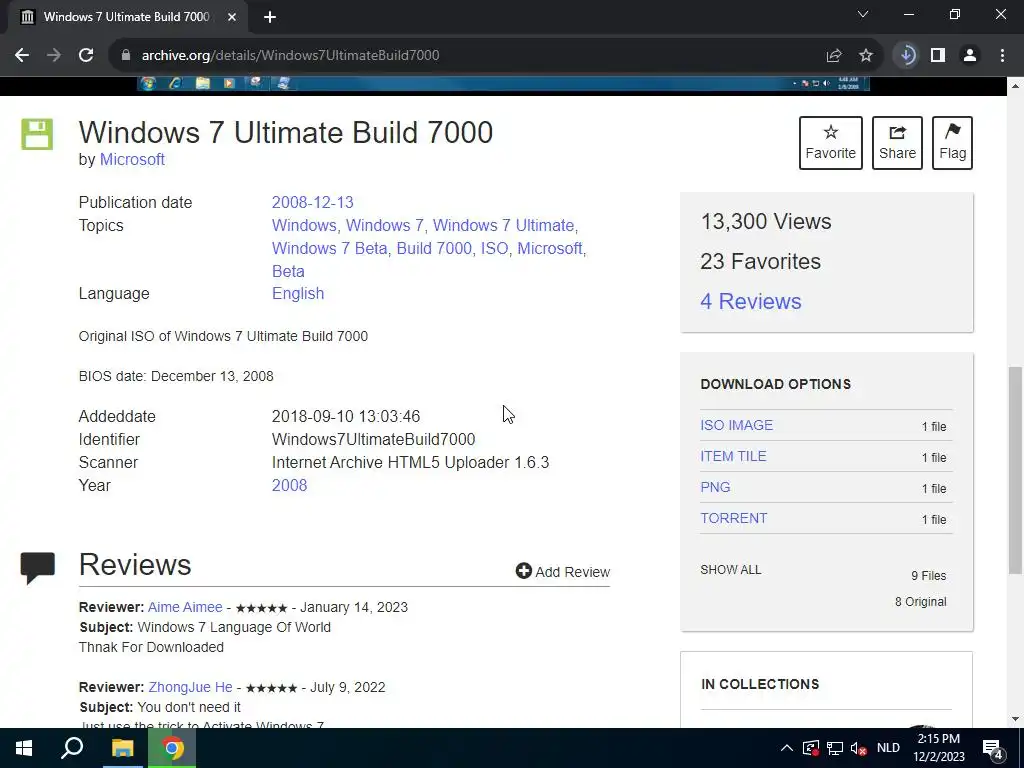Open the tab search chevron
The width and height of the screenshot is (1024, 768).
click(x=863, y=14)
